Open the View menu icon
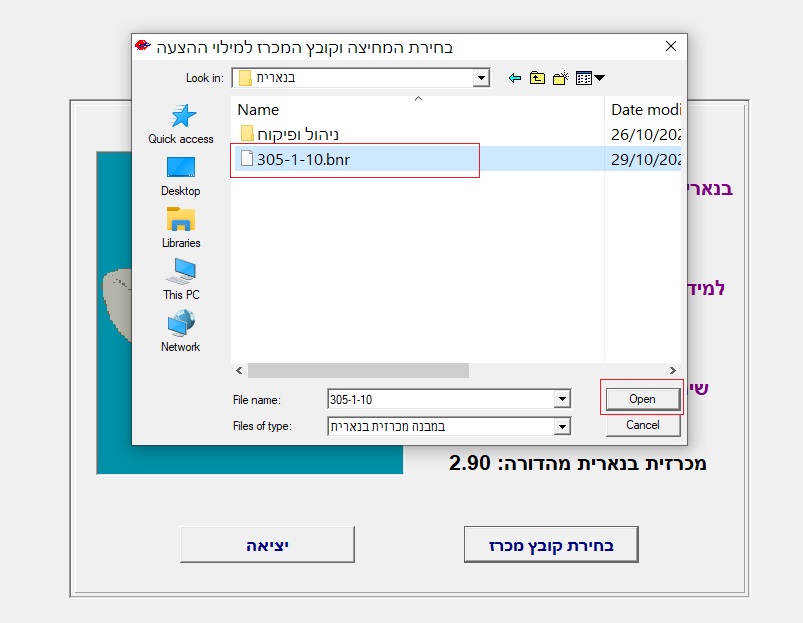803x623 pixels. [590, 78]
